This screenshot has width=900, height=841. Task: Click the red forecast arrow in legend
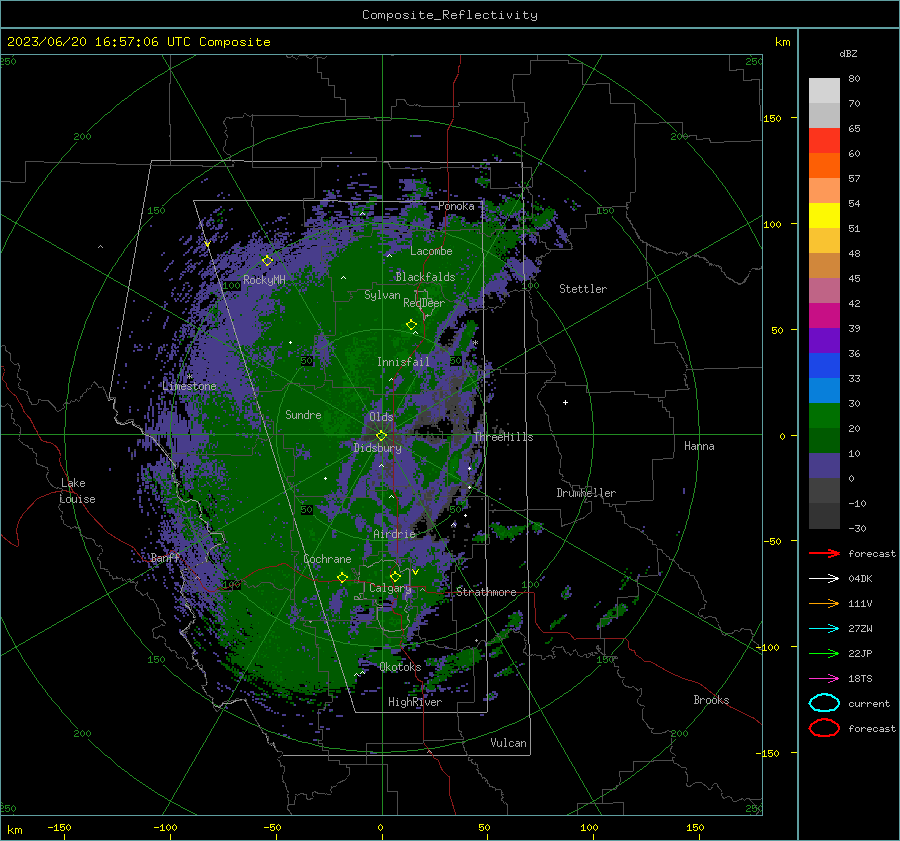(824, 553)
